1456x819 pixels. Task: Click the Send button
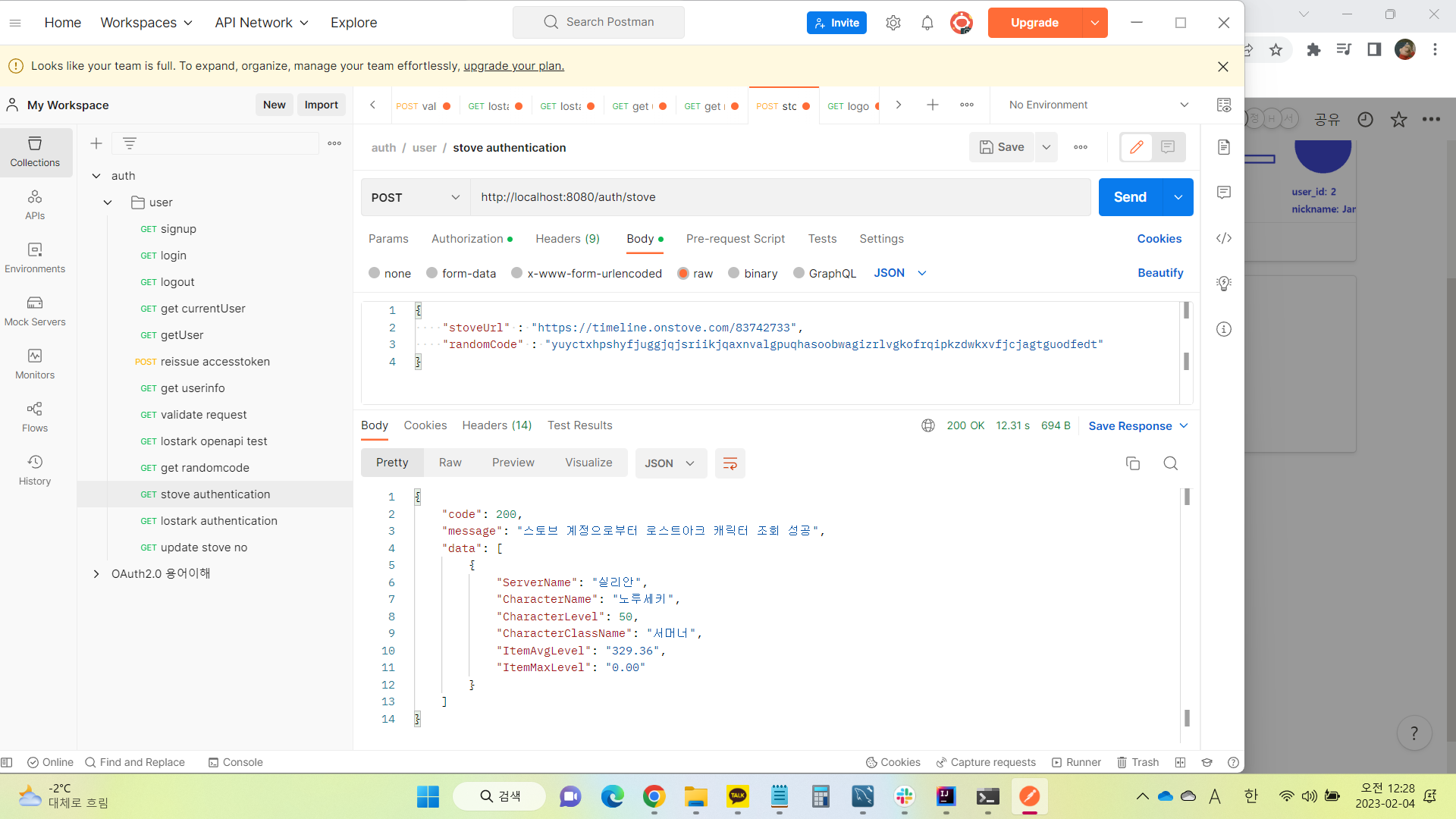click(x=1130, y=197)
